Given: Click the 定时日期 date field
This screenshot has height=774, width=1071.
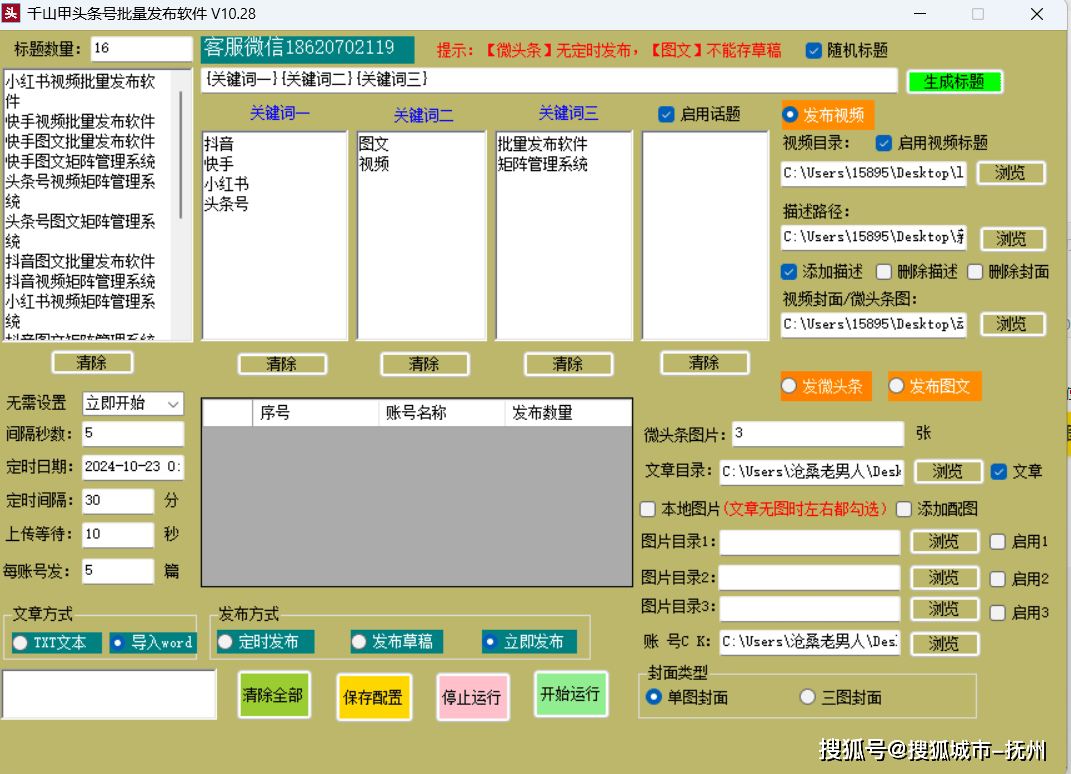Looking at the screenshot, I should [133, 467].
